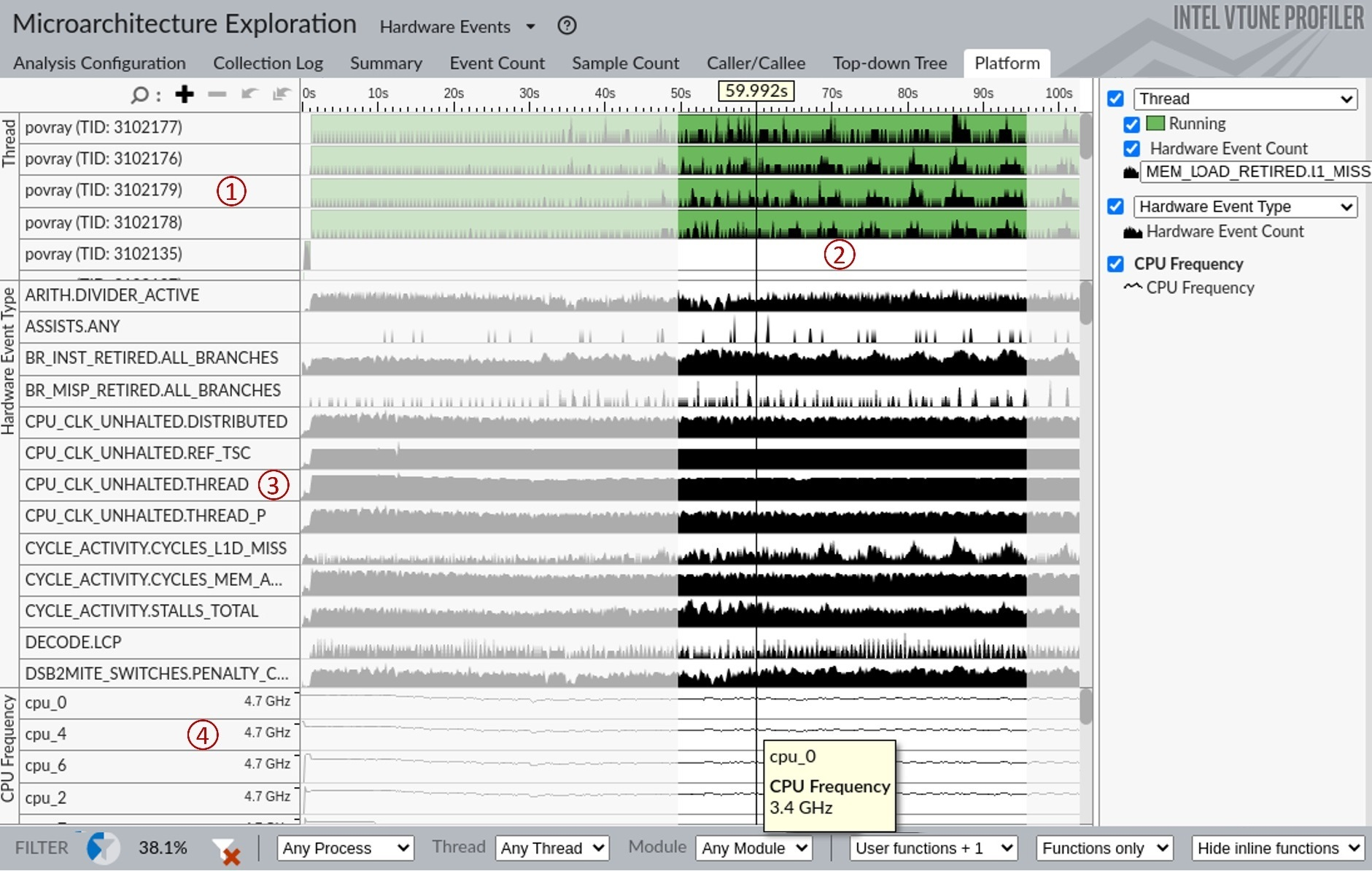Expand the Any Process dropdown

(x=346, y=848)
